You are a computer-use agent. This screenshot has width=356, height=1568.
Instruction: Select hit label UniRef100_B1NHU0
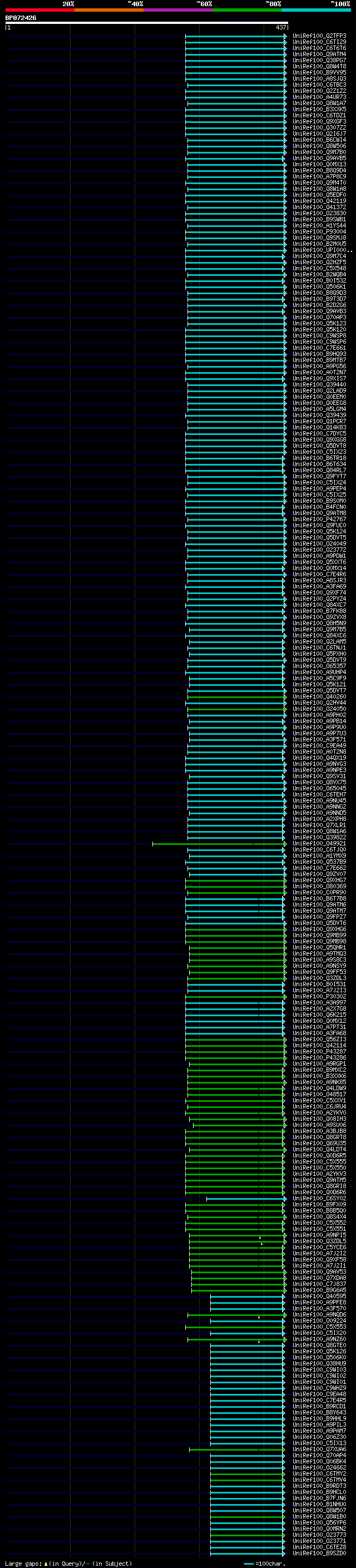pyautogui.click(x=319, y=1503)
